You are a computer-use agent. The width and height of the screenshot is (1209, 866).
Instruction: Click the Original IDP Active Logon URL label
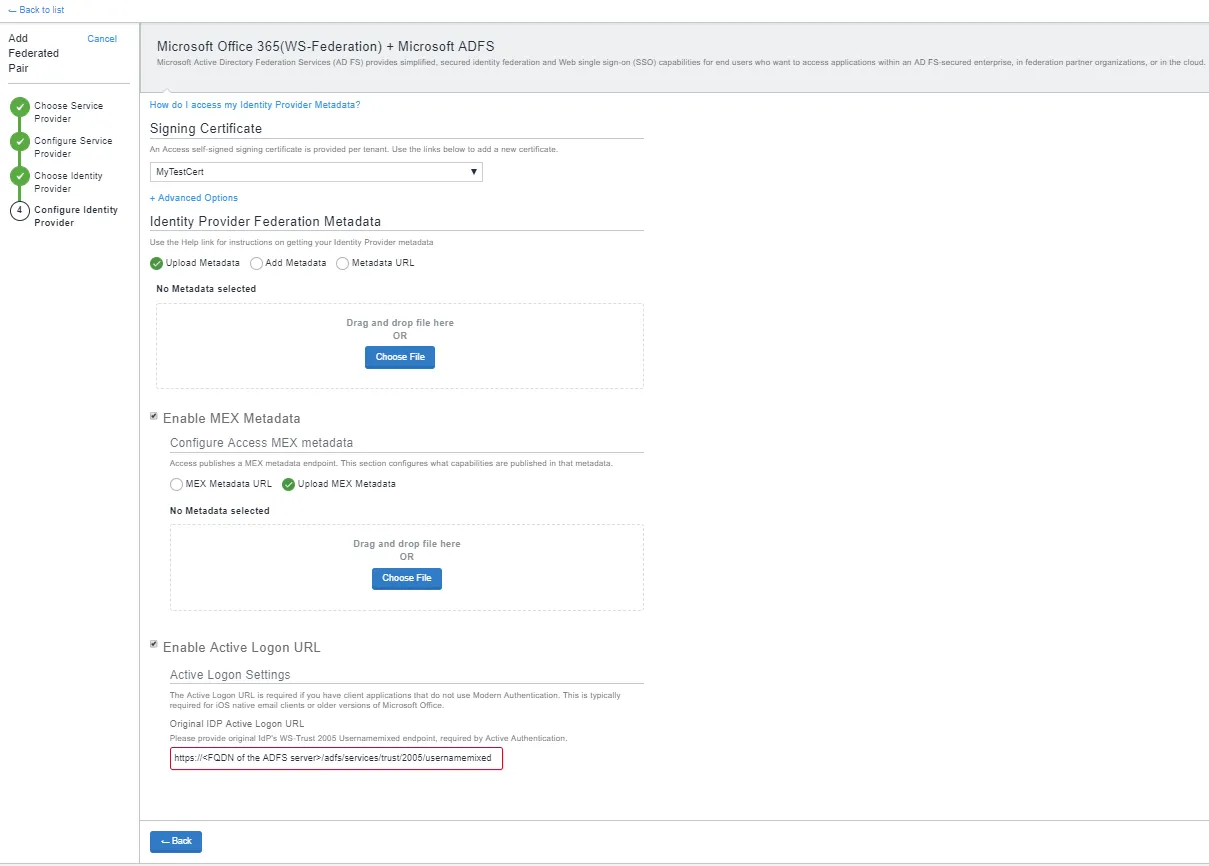237,724
